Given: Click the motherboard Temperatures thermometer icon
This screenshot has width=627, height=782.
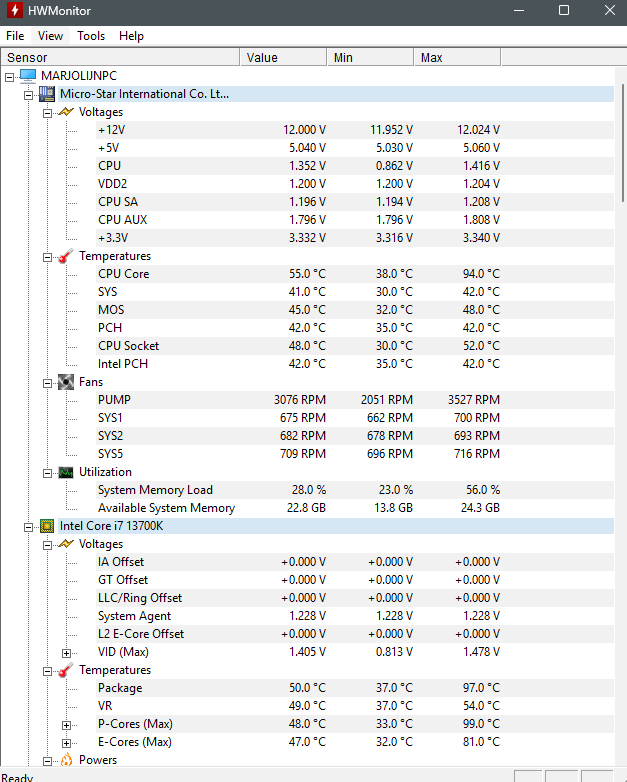Looking at the screenshot, I should (66, 256).
